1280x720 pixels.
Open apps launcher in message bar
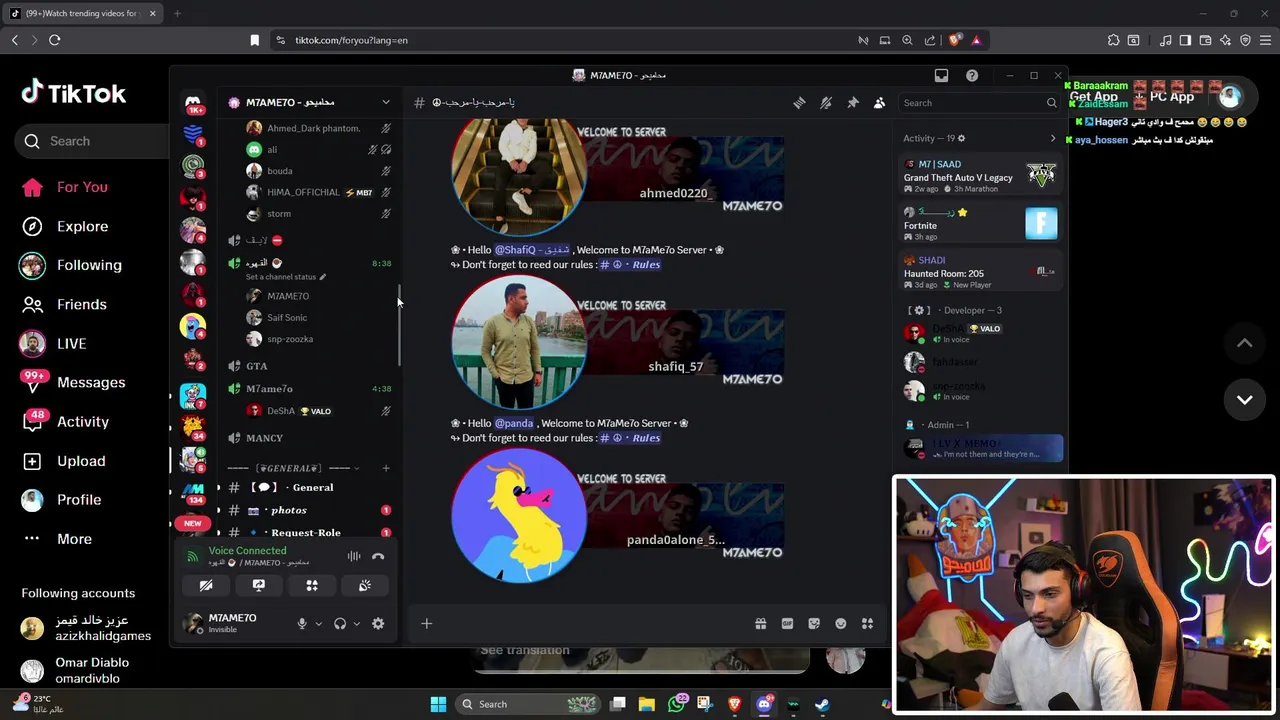[x=868, y=624]
